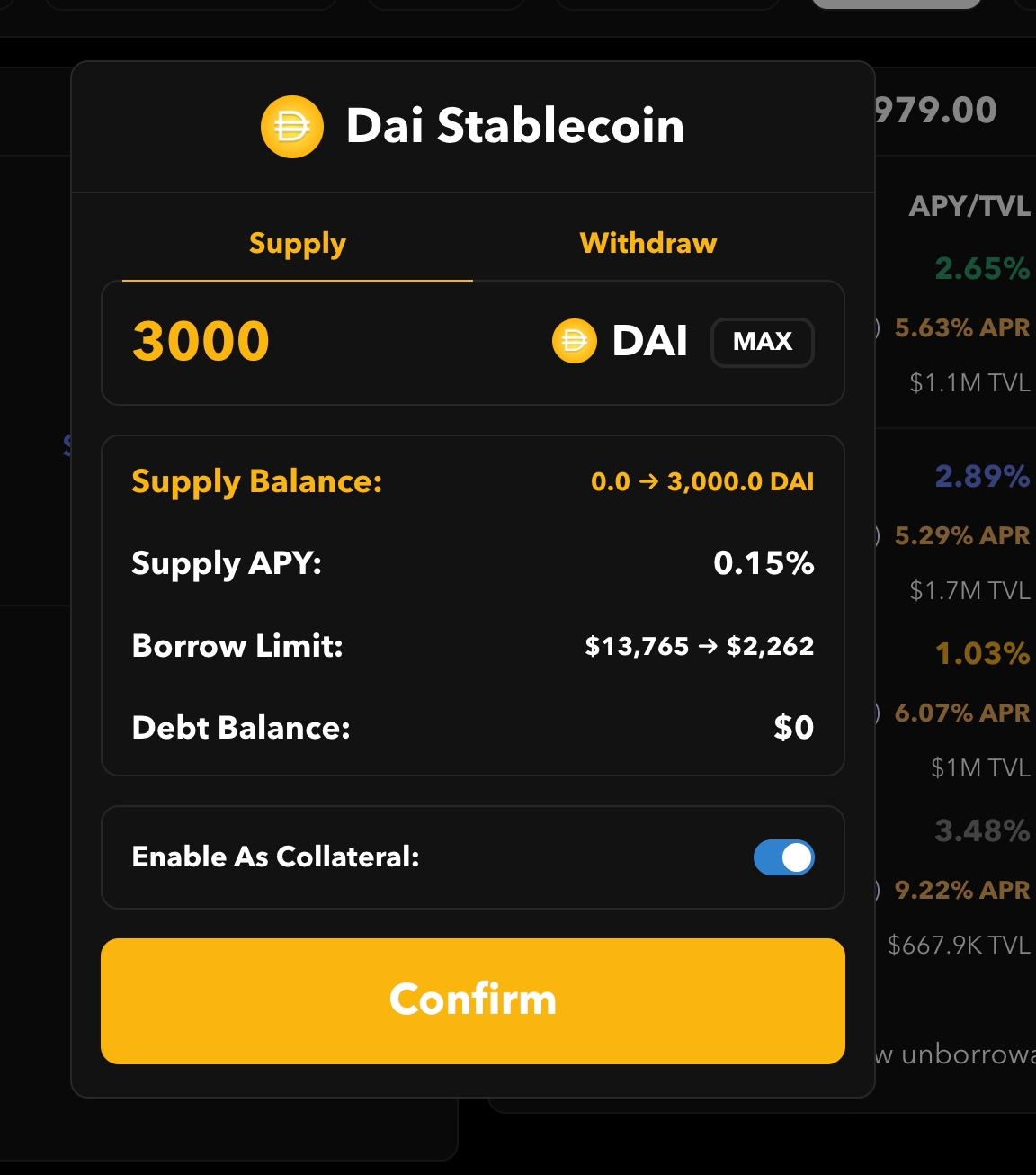Viewport: 1036px width, 1175px height.
Task: Switch to the Withdraw tab
Action: (x=647, y=243)
